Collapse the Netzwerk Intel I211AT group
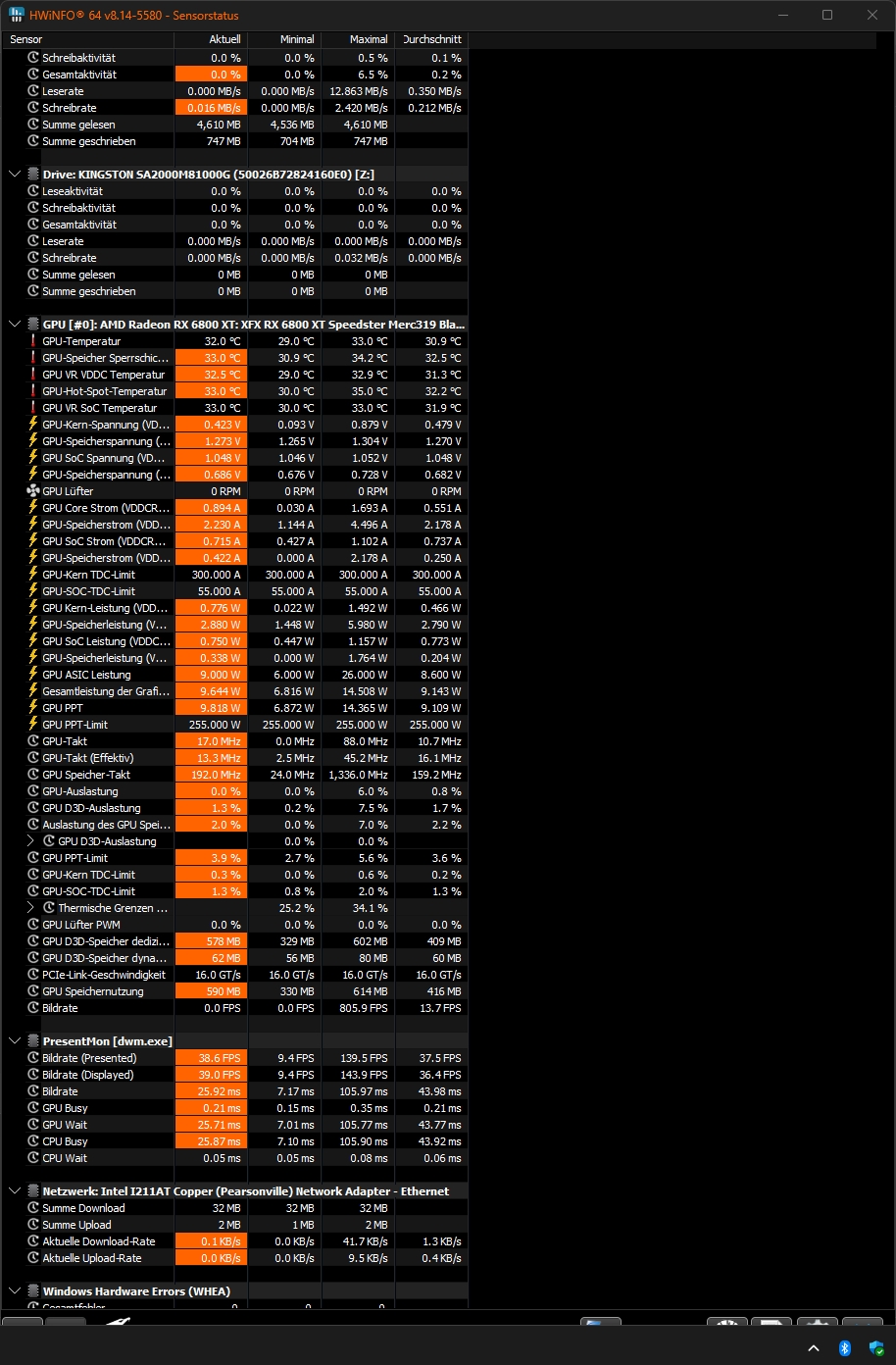896x1365 pixels. pos(15,1191)
